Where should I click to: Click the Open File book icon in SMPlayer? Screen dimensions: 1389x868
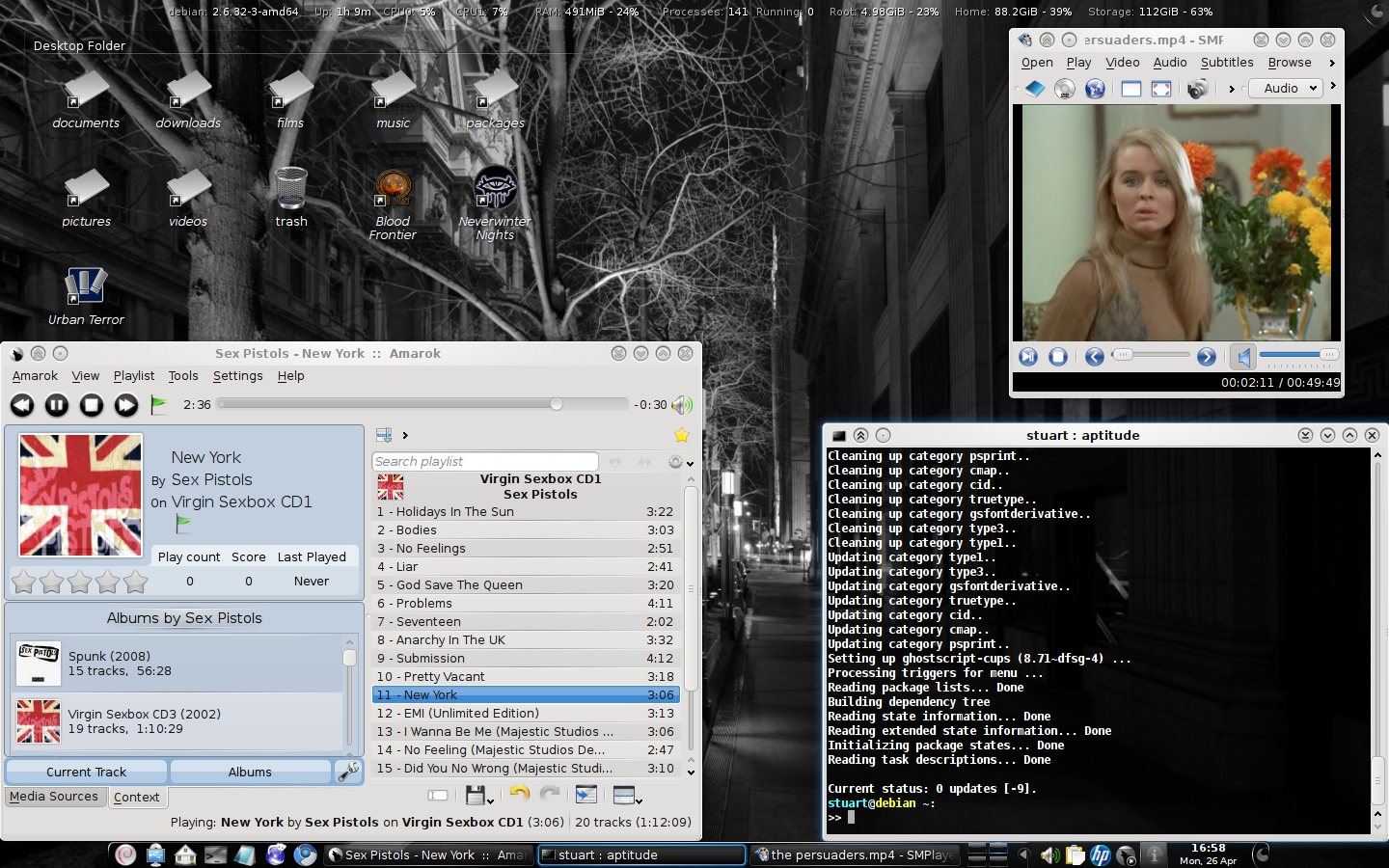(1034, 89)
